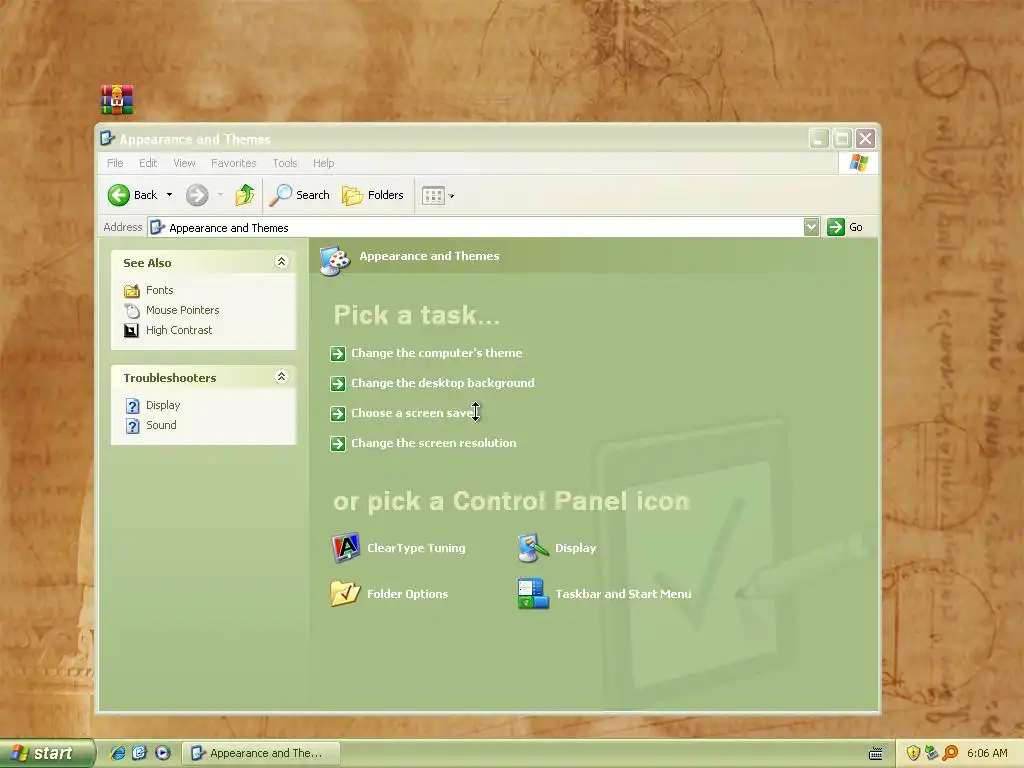Viewport: 1024px width, 768px height.
Task: Collapse the See Also panel
Action: [x=281, y=262]
